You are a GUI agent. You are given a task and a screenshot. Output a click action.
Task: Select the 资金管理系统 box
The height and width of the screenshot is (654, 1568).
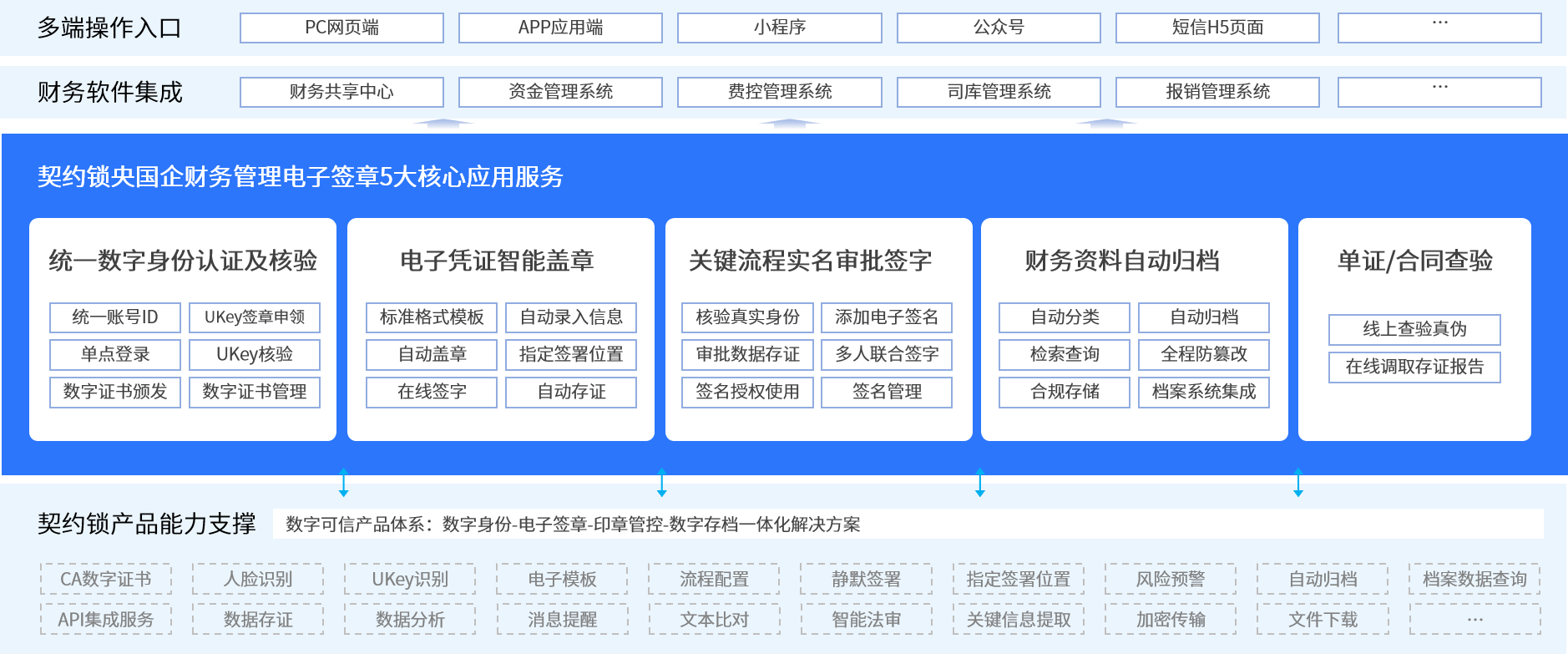coord(560,92)
